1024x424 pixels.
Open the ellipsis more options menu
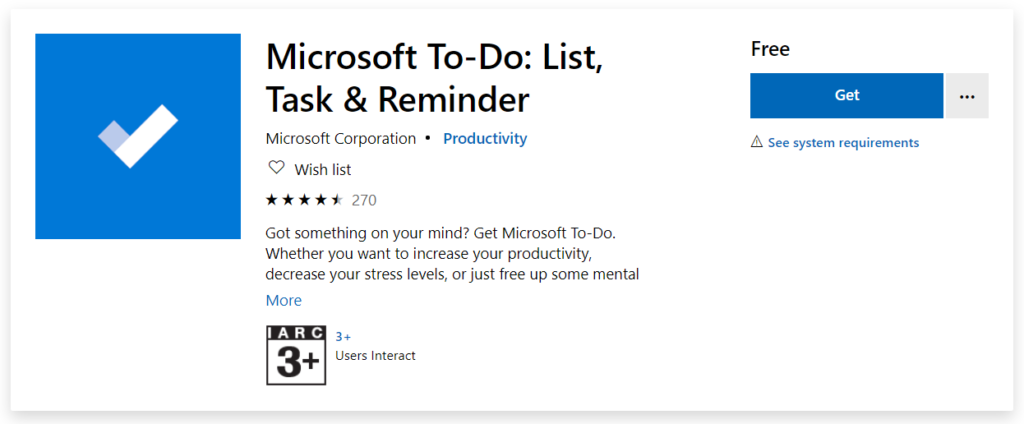[967, 95]
